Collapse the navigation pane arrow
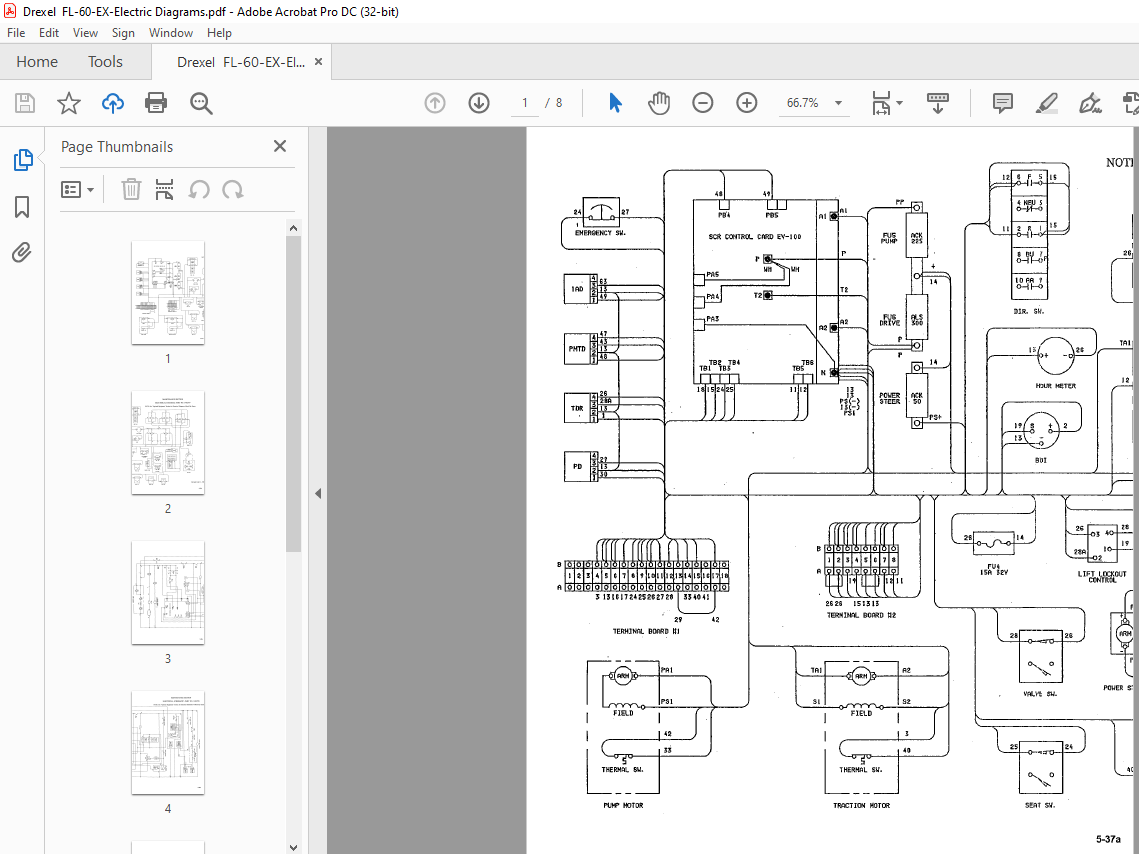The image size is (1139, 854). (x=318, y=494)
